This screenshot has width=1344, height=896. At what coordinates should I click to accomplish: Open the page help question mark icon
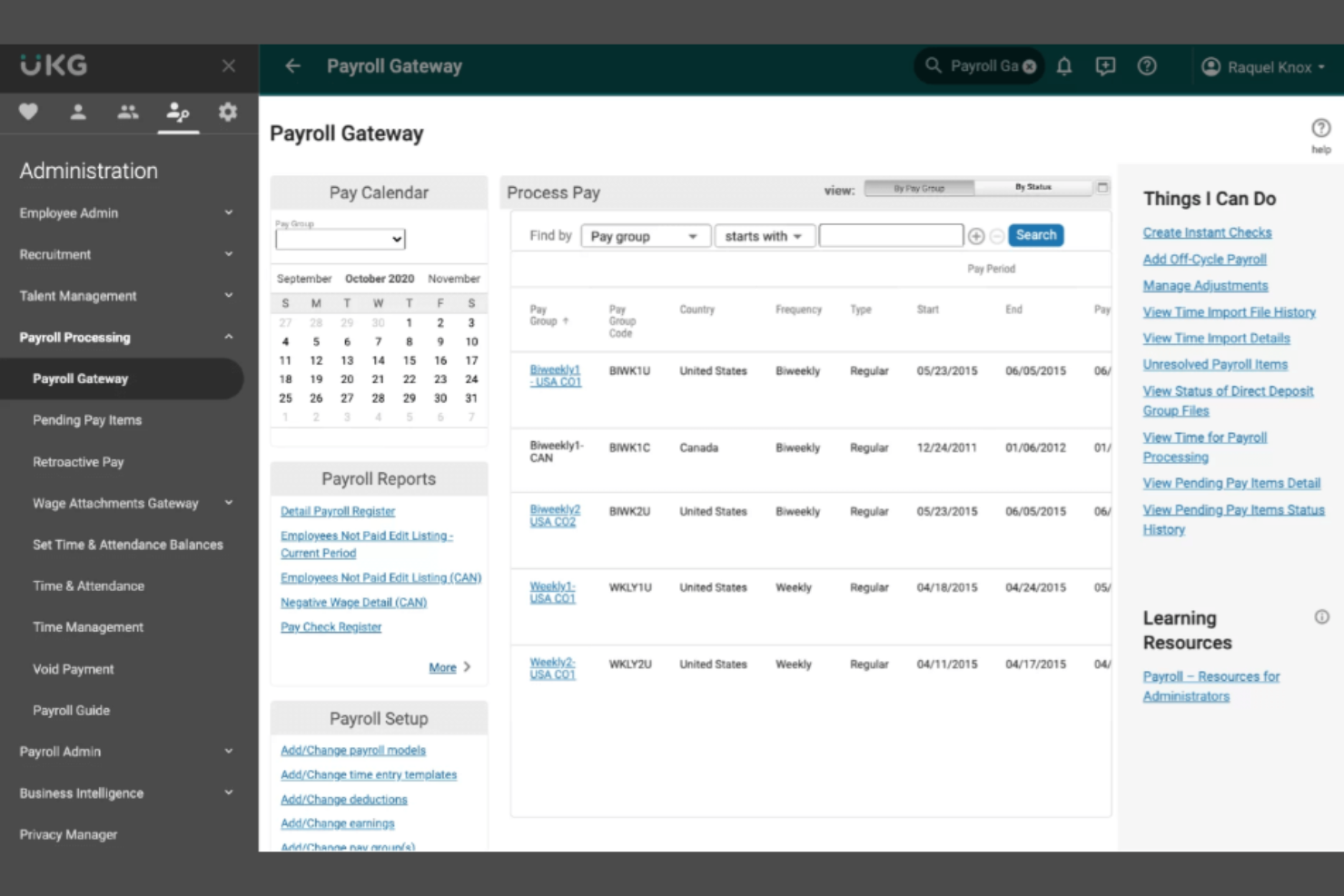coord(1320,129)
